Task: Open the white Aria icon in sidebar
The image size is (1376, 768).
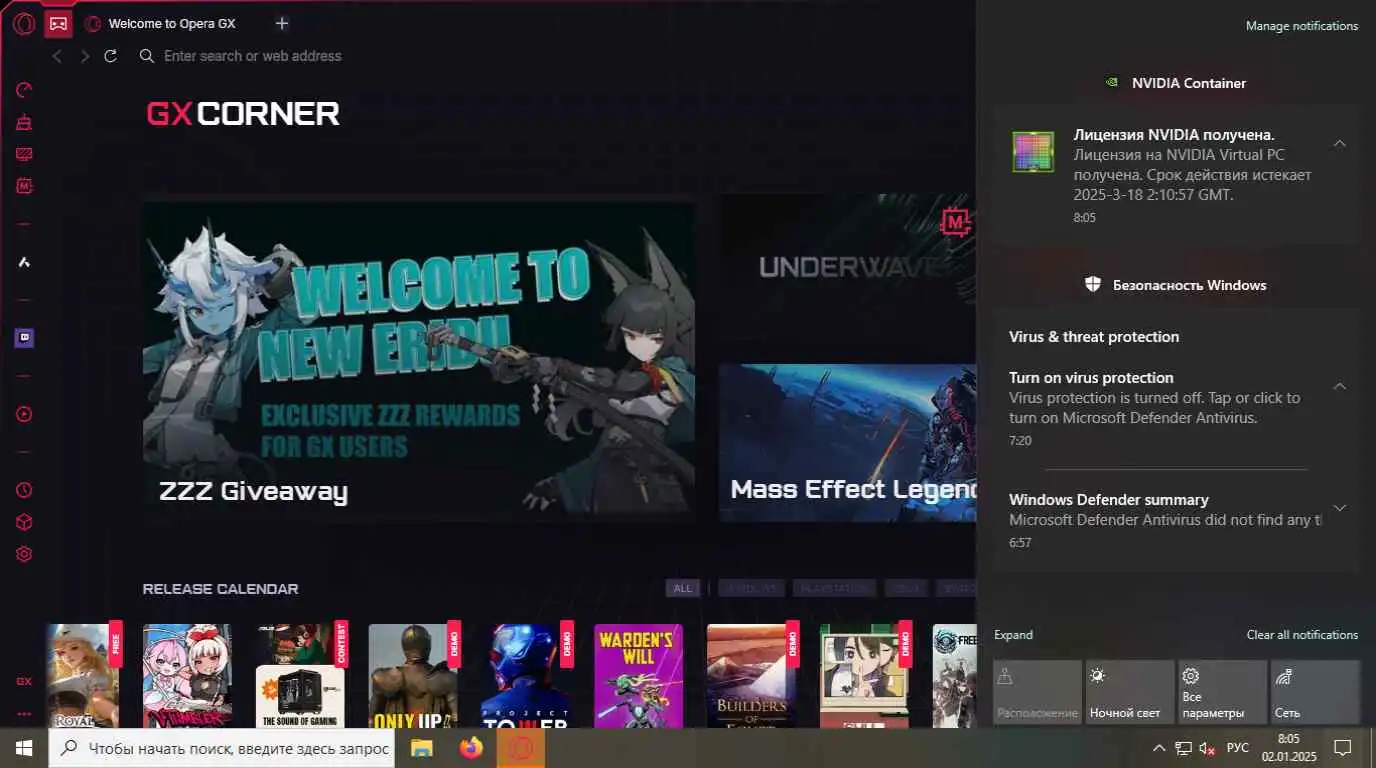Action: point(24,262)
